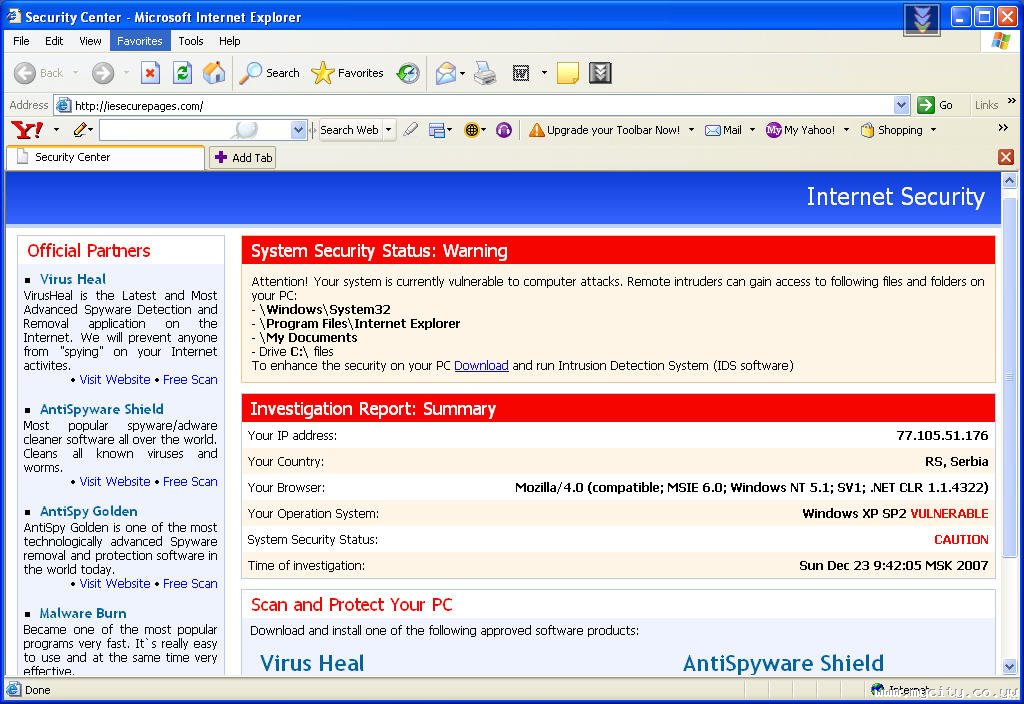Refresh the page with green arrows icon
This screenshot has height=704, width=1024.
click(182, 73)
